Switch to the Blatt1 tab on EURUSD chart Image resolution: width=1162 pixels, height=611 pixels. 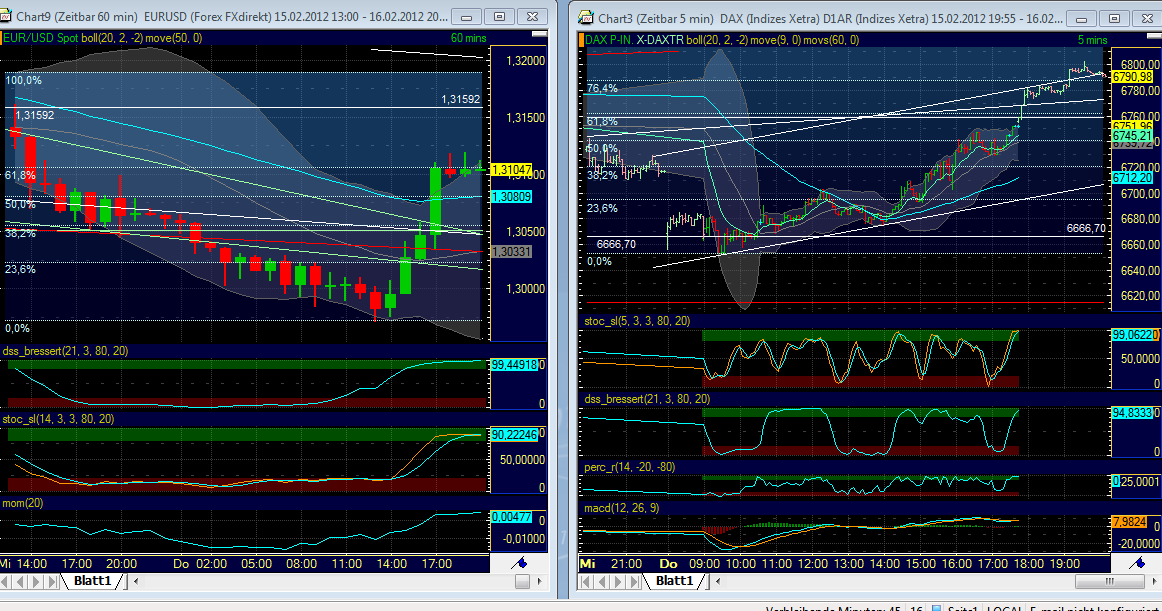tap(92, 578)
